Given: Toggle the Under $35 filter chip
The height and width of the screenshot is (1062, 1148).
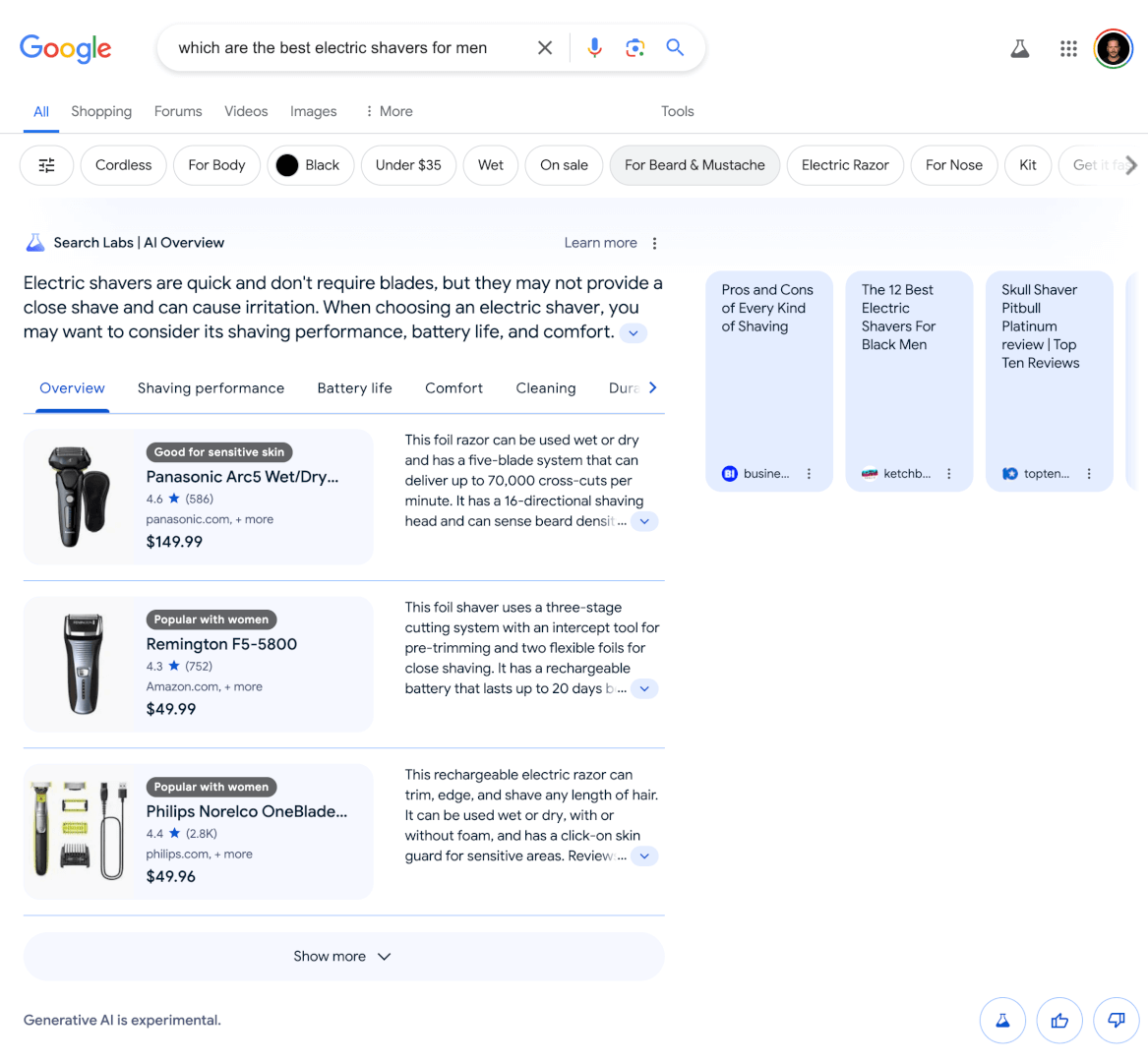Looking at the screenshot, I should [x=408, y=165].
